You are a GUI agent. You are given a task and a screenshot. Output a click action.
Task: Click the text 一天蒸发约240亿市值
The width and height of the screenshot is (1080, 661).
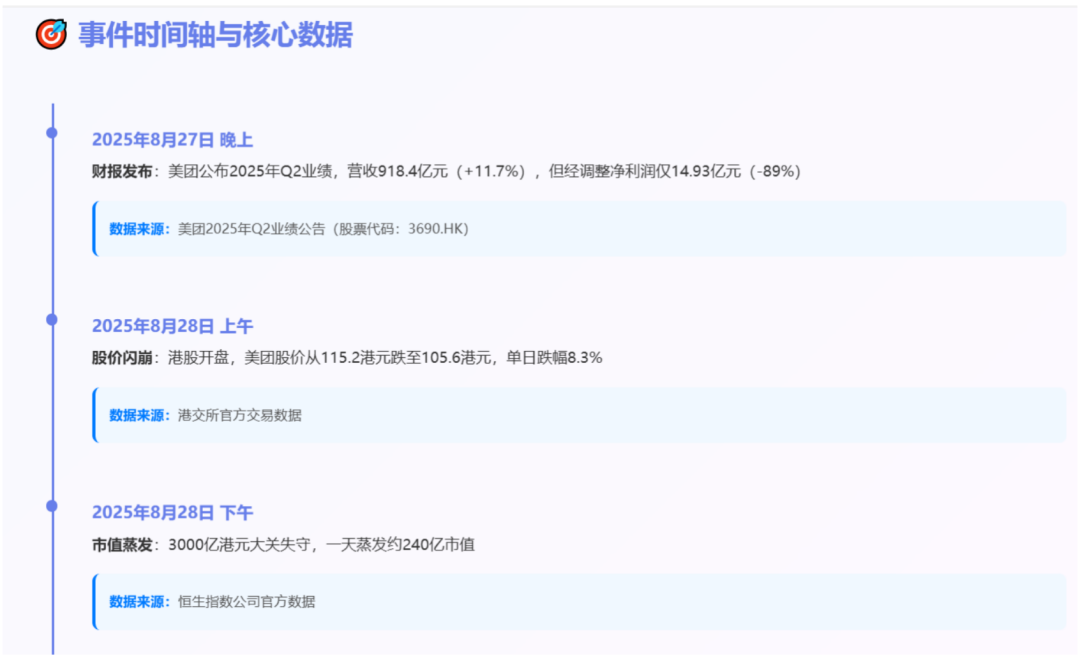(400, 545)
